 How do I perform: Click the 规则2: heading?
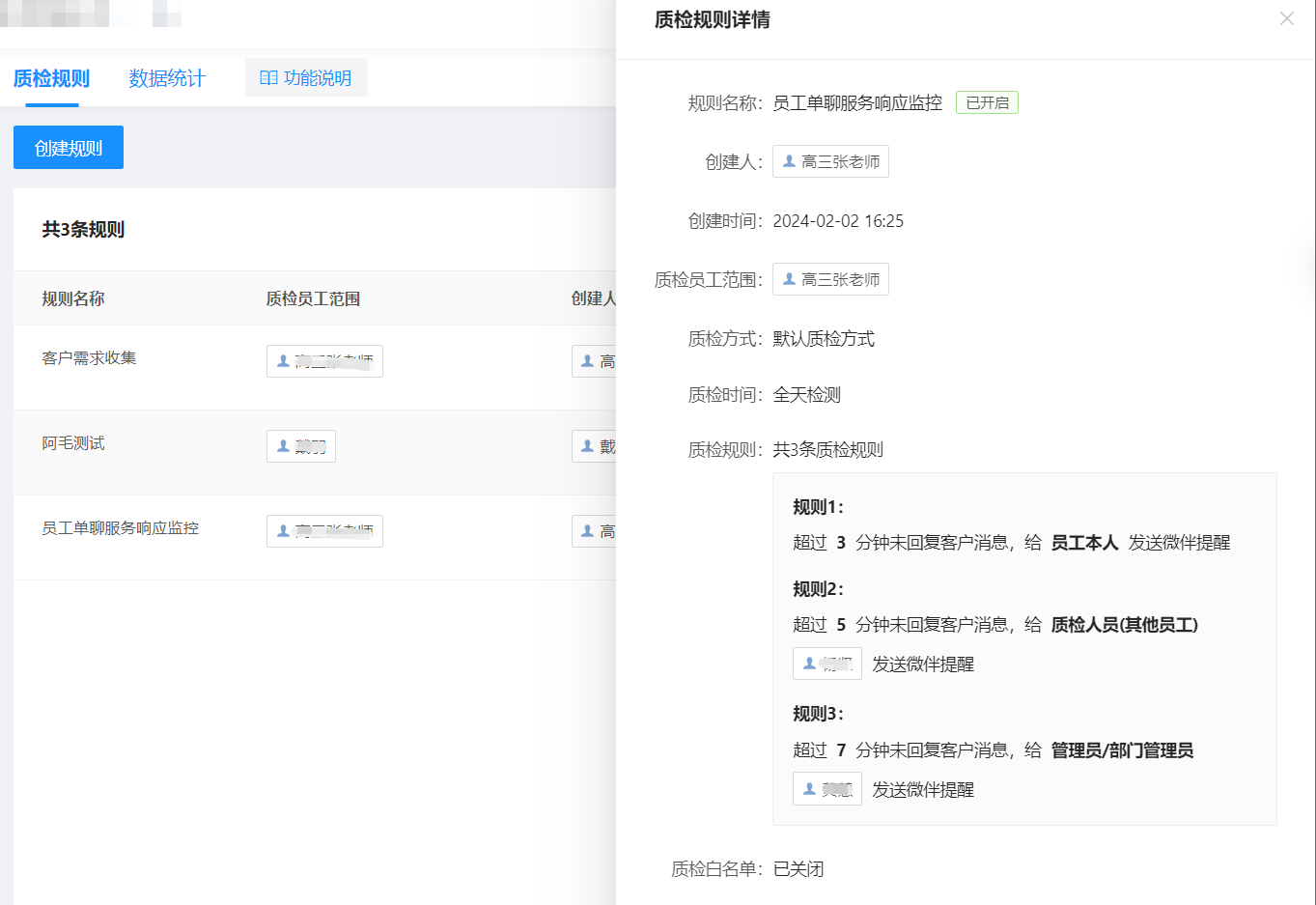(819, 589)
